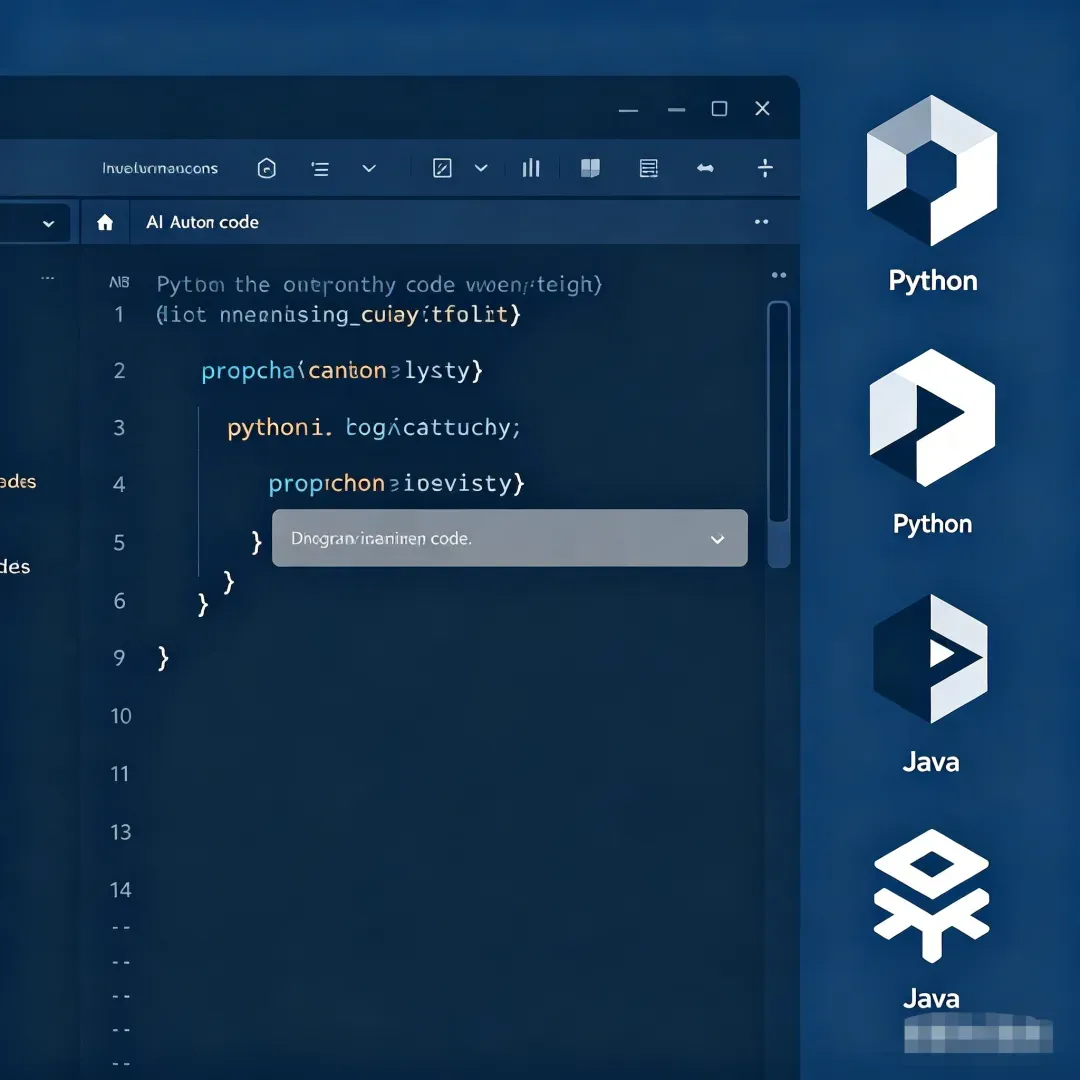
Task: Expand the chevron next to the list icon
Action: point(369,168)
